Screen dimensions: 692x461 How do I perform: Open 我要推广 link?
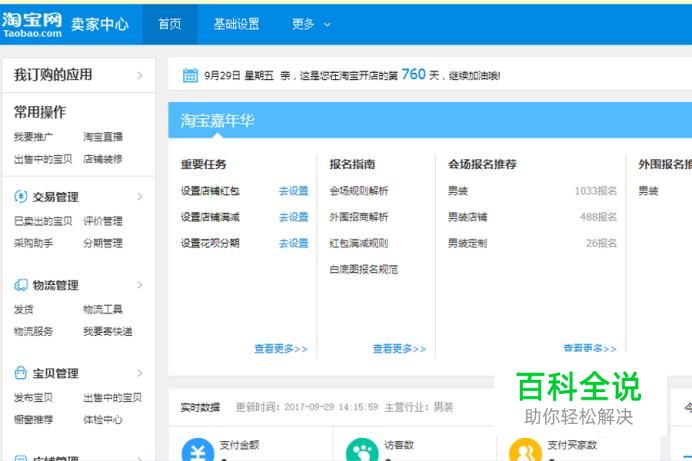click(33, 137)
